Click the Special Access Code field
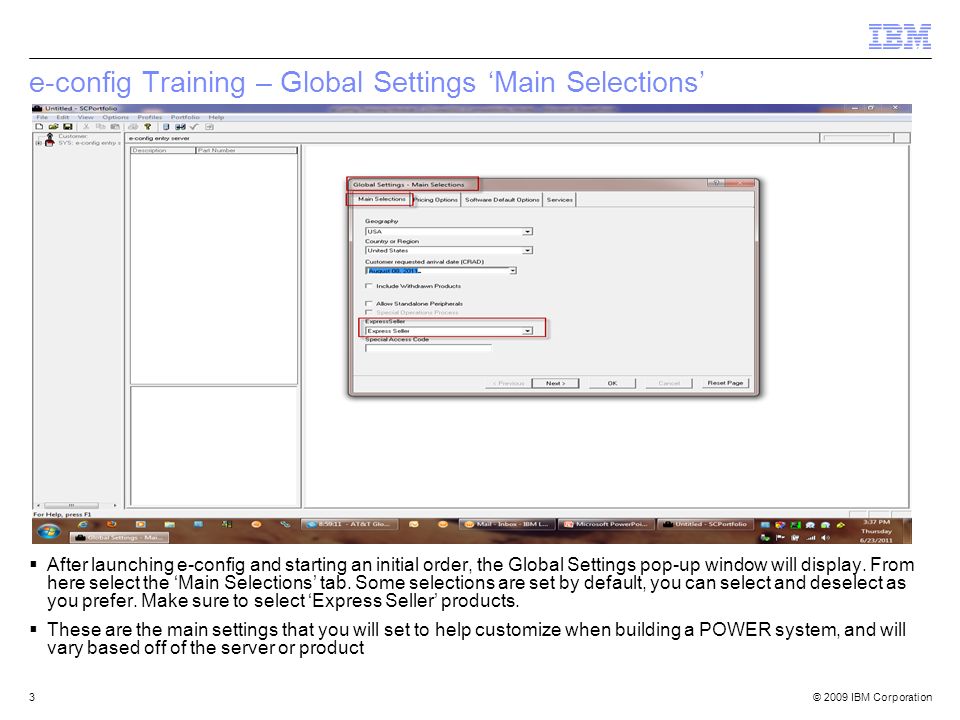960x720 pixels. point(428,348)
